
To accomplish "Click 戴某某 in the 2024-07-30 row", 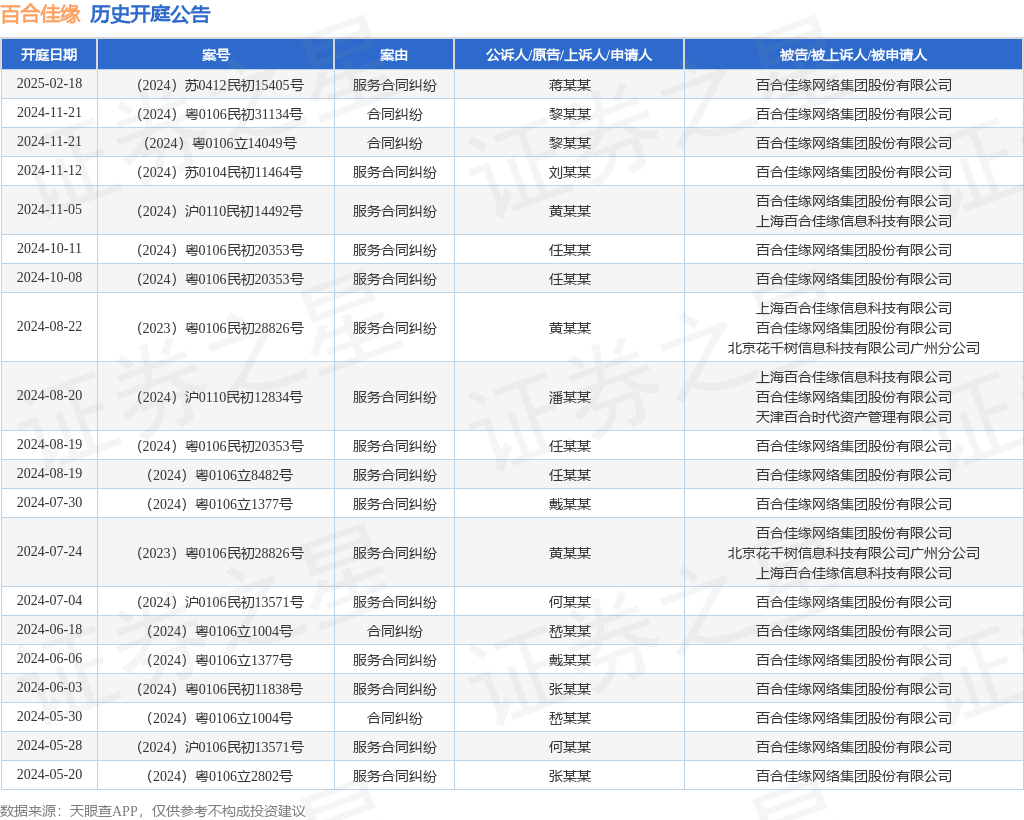I will pyautogui.click(x=569, y=504).
